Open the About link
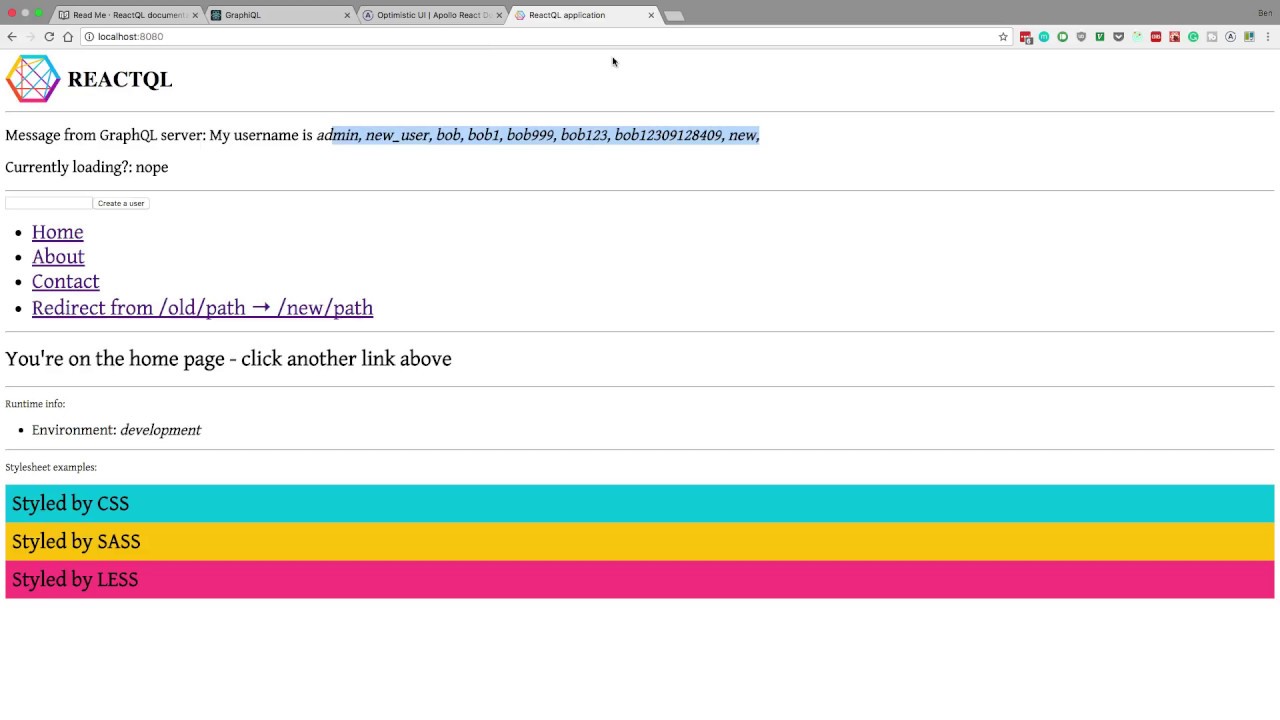Image resolution: width=1280 pixels, height=720 pixels. coord(58,257)
